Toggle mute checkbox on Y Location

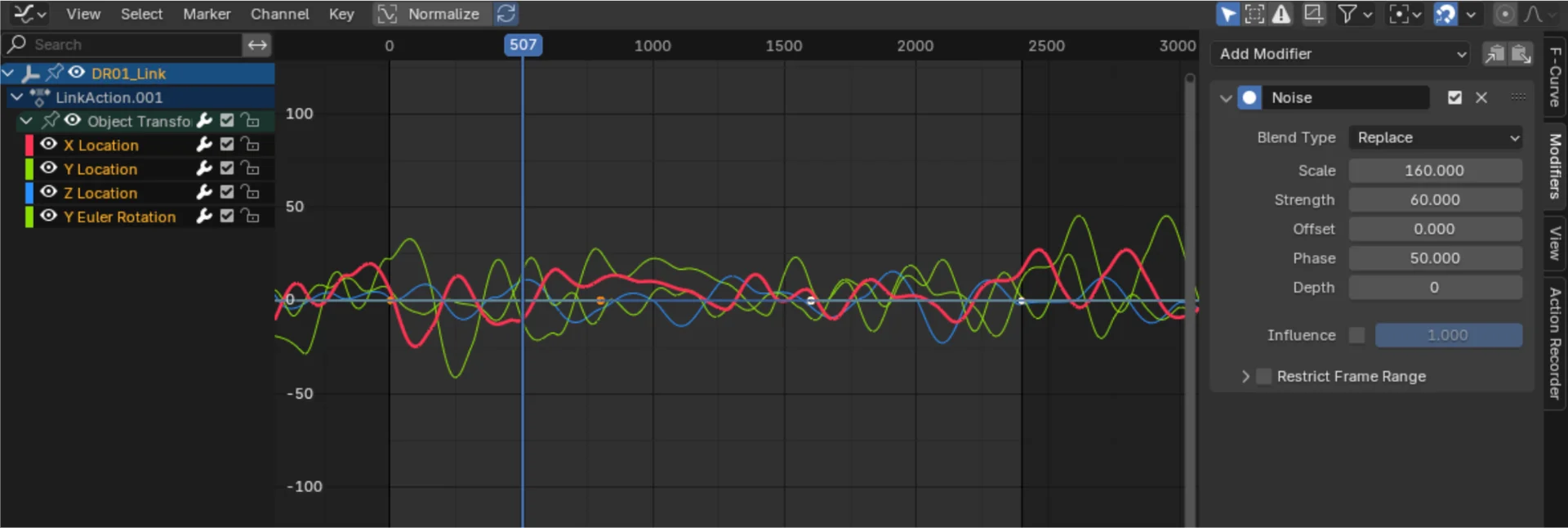(x=227, y=168)
